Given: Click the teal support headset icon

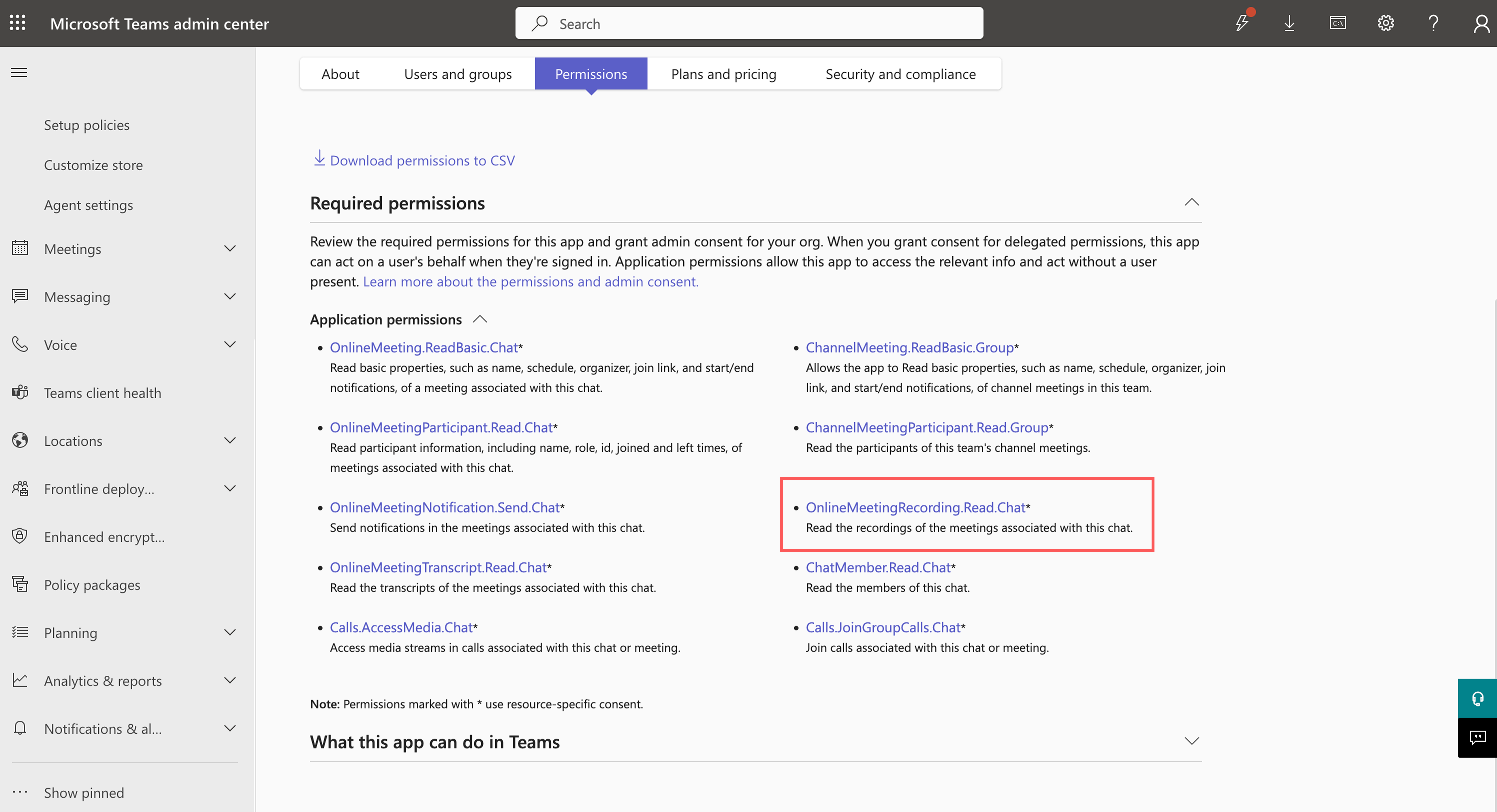Looking at the screenshot, I should 1478,698.
